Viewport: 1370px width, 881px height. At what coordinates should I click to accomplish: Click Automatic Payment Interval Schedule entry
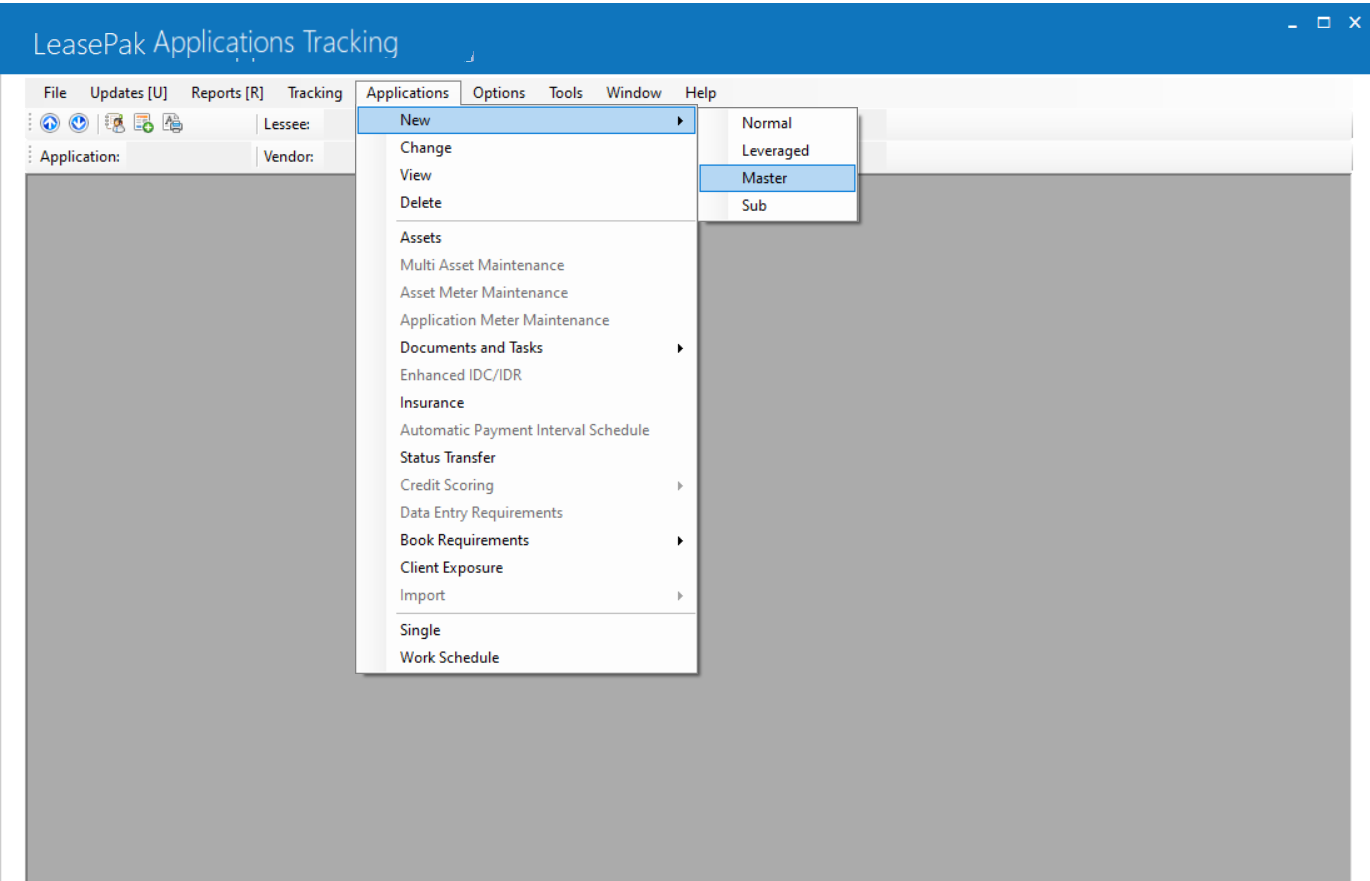pos(527,431)
